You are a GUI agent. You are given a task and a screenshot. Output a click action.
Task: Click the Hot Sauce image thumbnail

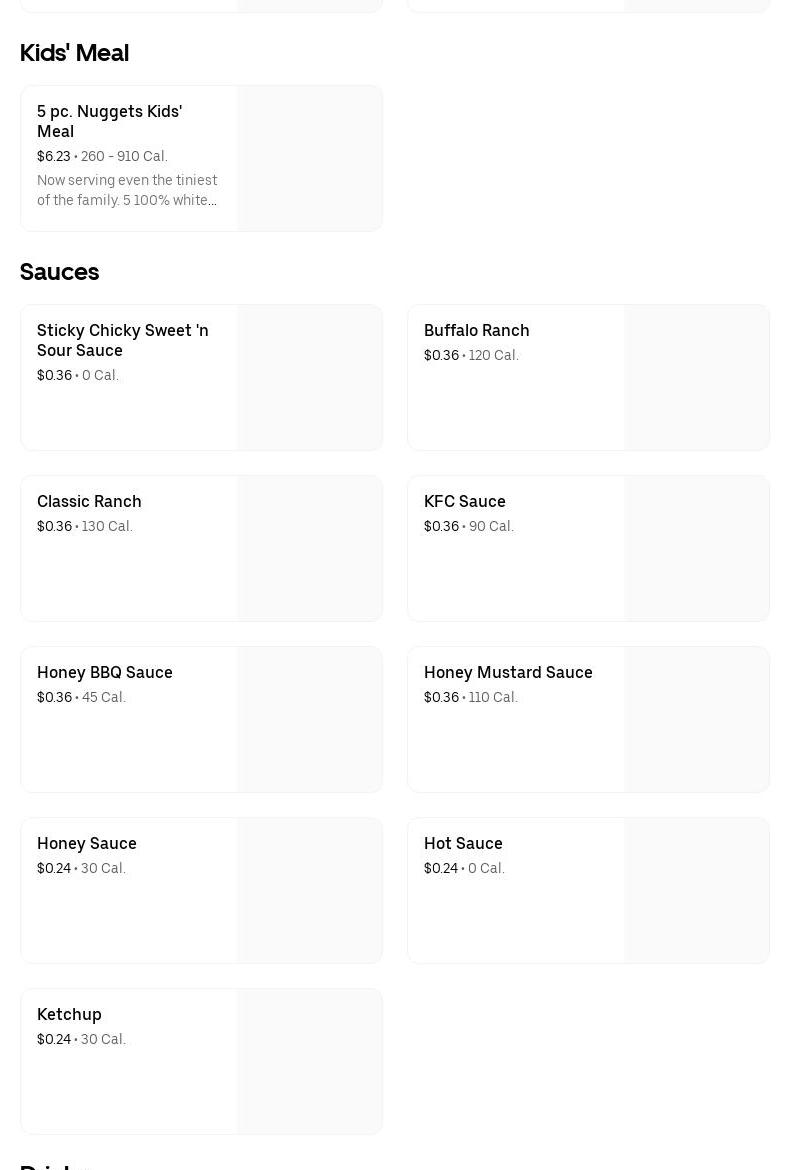click(696, 890)
